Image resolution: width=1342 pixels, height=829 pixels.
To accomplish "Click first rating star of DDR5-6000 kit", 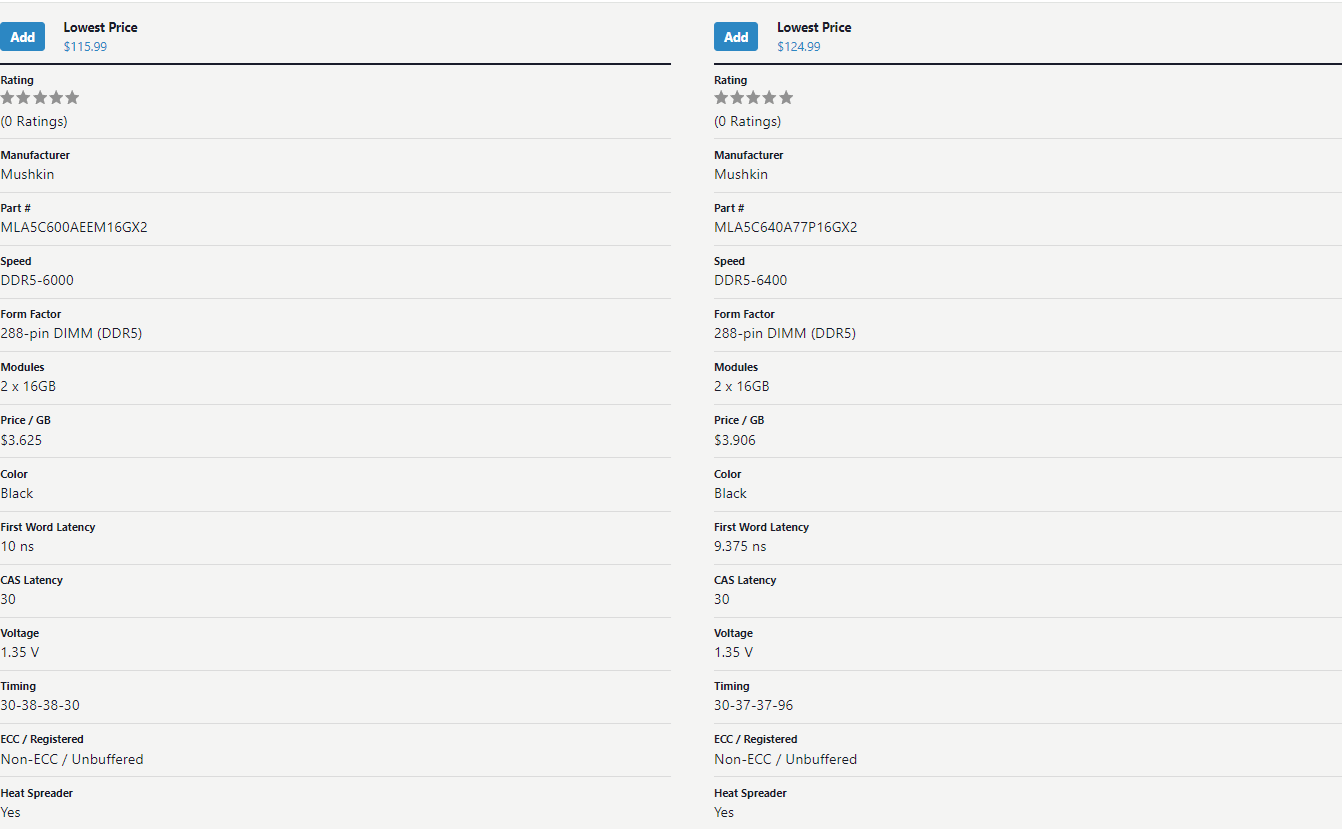I will [x=8, y=97].
